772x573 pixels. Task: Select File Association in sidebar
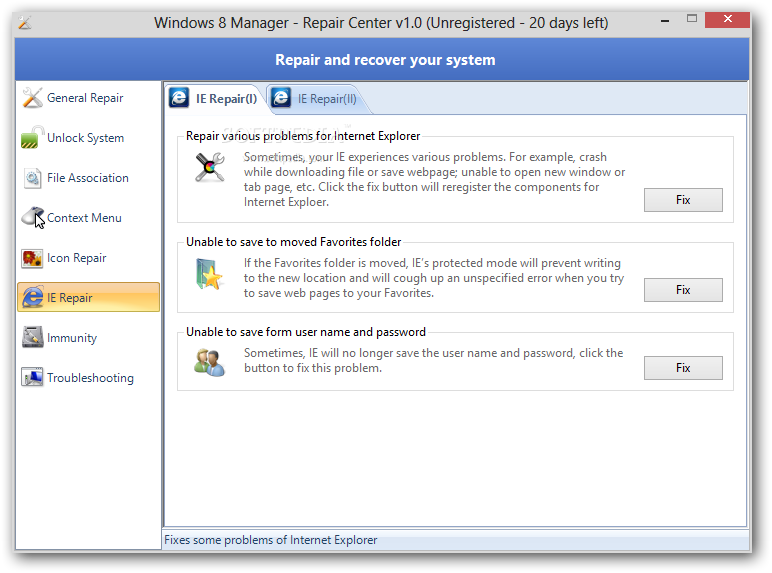(89, 178)
